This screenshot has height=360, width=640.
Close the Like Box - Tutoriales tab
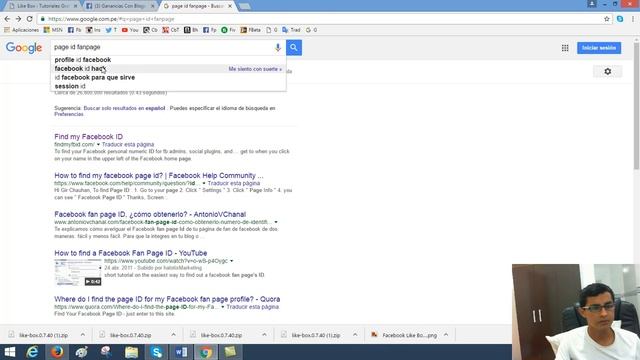(x=76, y=6)
